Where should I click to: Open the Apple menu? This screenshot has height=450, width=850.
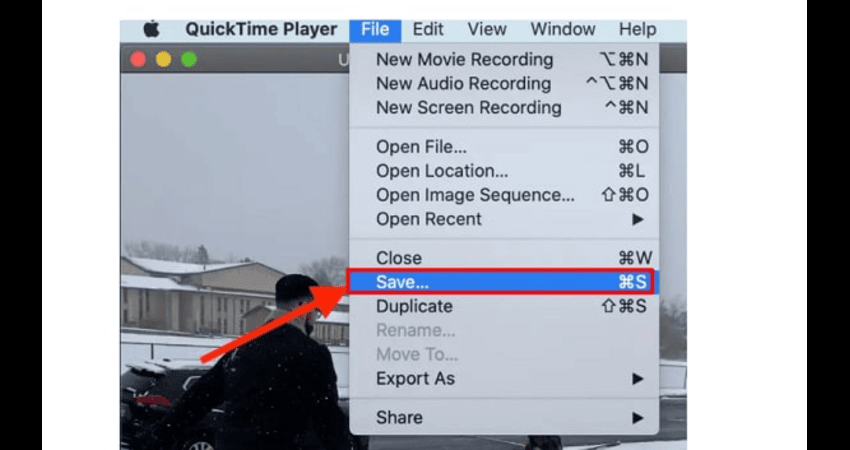[151, 29]
